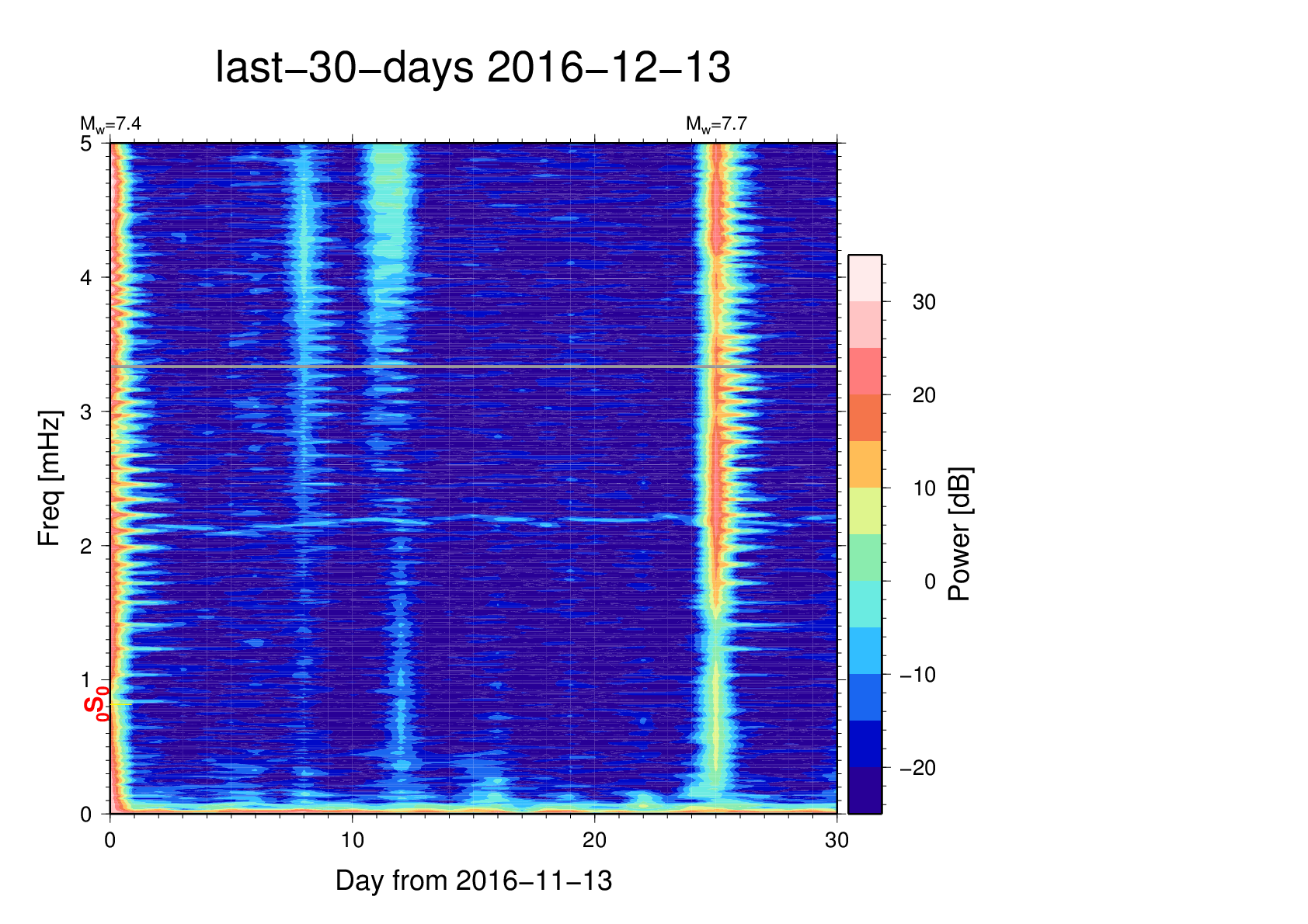The width and height of the screenshot is (1308, 924).
Task: Click the x-axis tick label 10
Action: coord(352,840)
